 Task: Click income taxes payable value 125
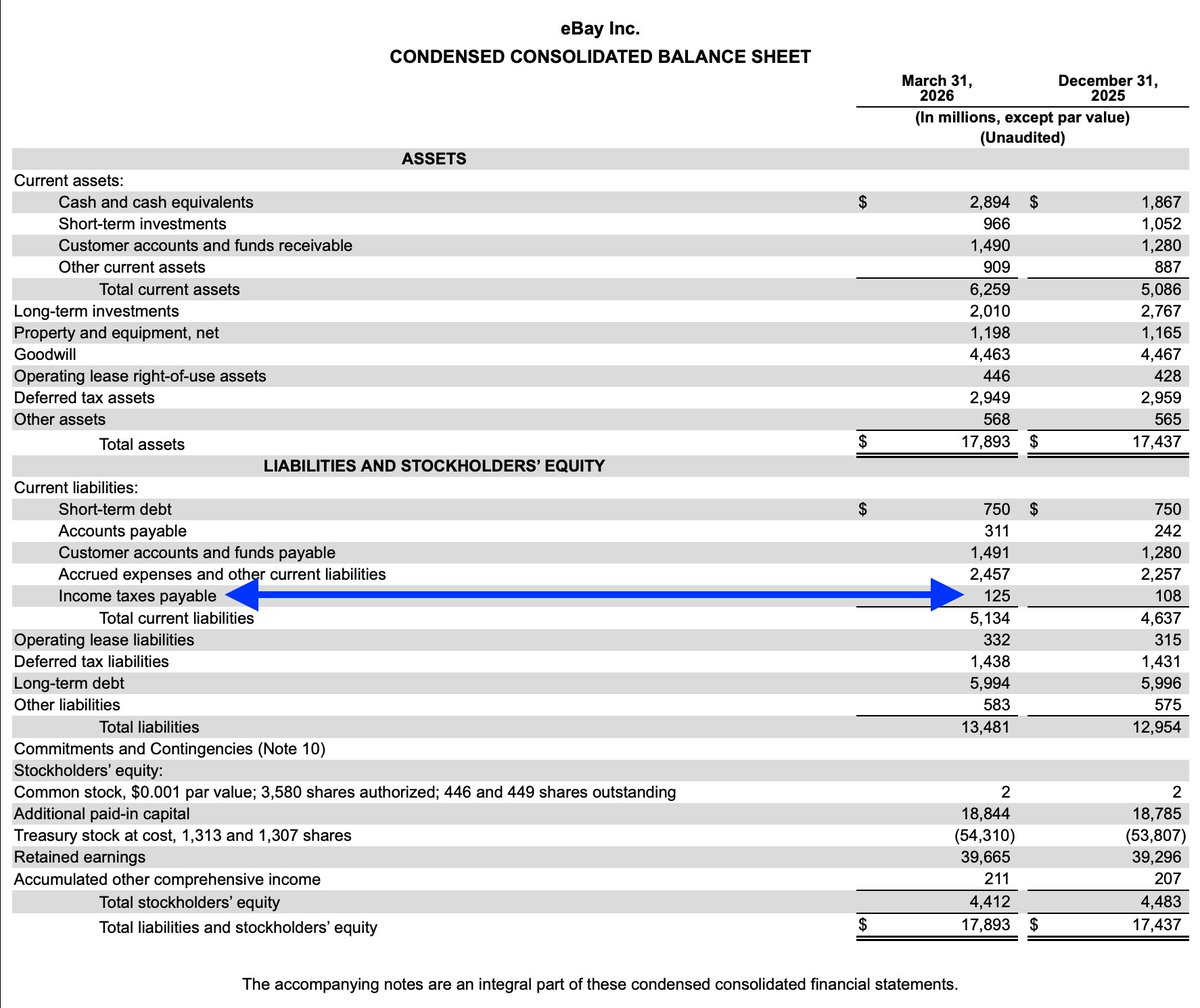point(996,596)
